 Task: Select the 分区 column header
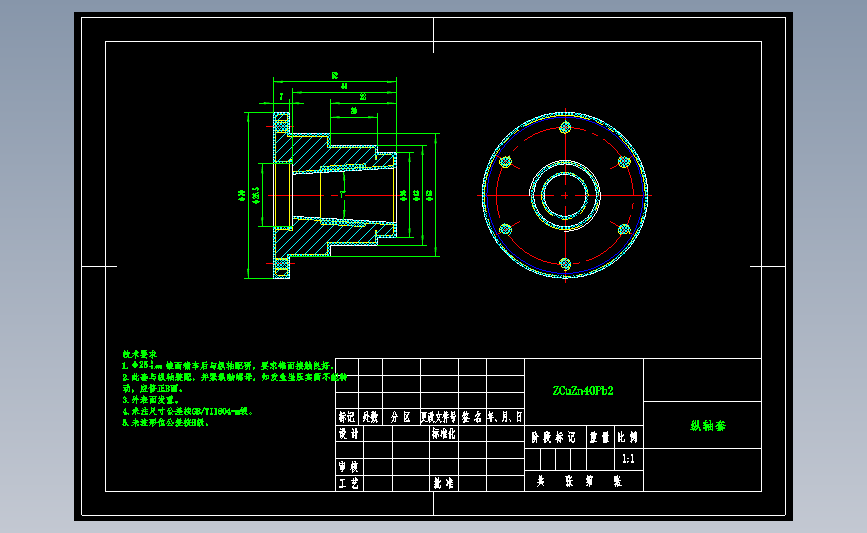pos(401,417)
